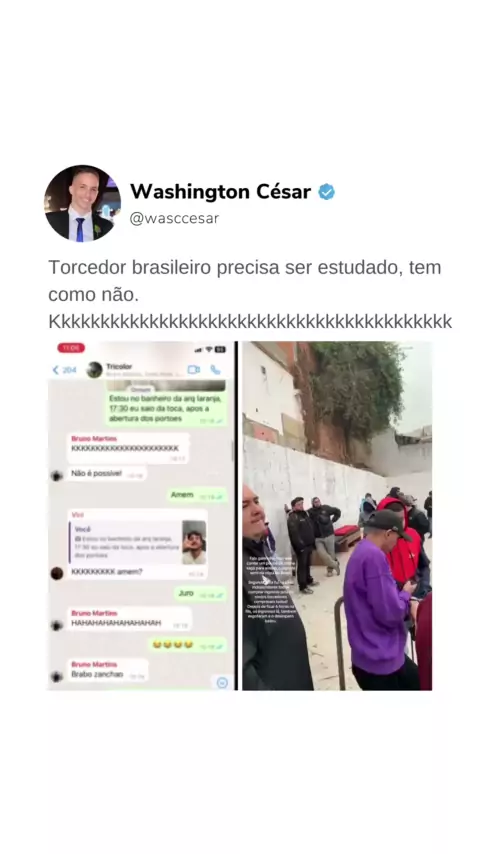The height and width of the screenshot is (854, 480).
Task: Start a video call in the Tricolor chat
Action: click(x=193, y=369)
